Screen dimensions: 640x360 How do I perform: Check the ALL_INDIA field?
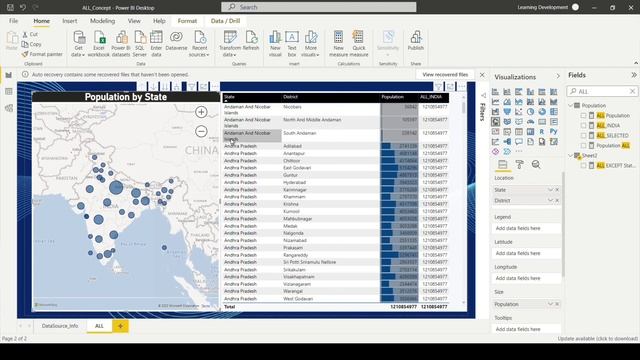(x=583, y=125)
